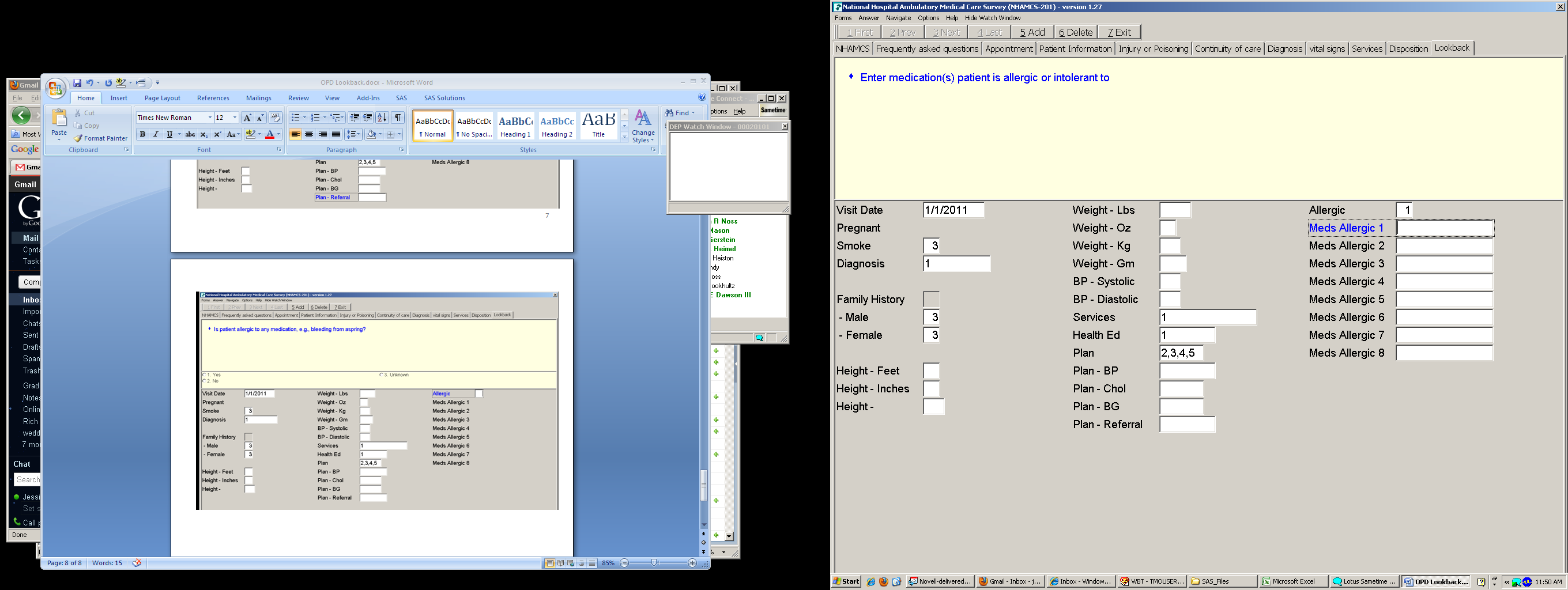Select the '3. Unknown' radio button in the Word document screenshot
This screenshot has height=590, width=1568.
[x=382, y=375]
